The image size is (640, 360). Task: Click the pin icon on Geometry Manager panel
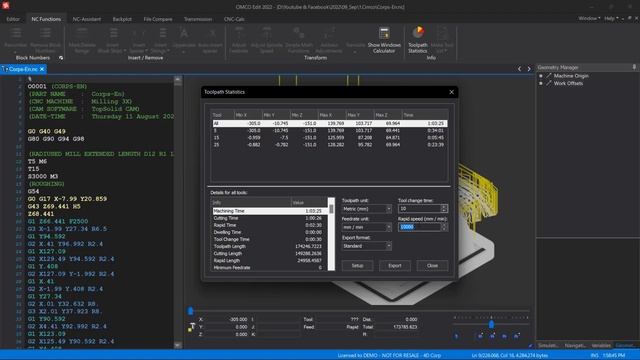coord(634,67)
